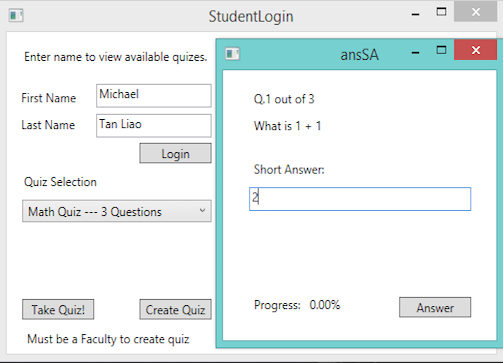Image resolution: width=503 pixels, height=363 pixels.
Task: Click the Take Quiz! button
Action: (58, 309)
